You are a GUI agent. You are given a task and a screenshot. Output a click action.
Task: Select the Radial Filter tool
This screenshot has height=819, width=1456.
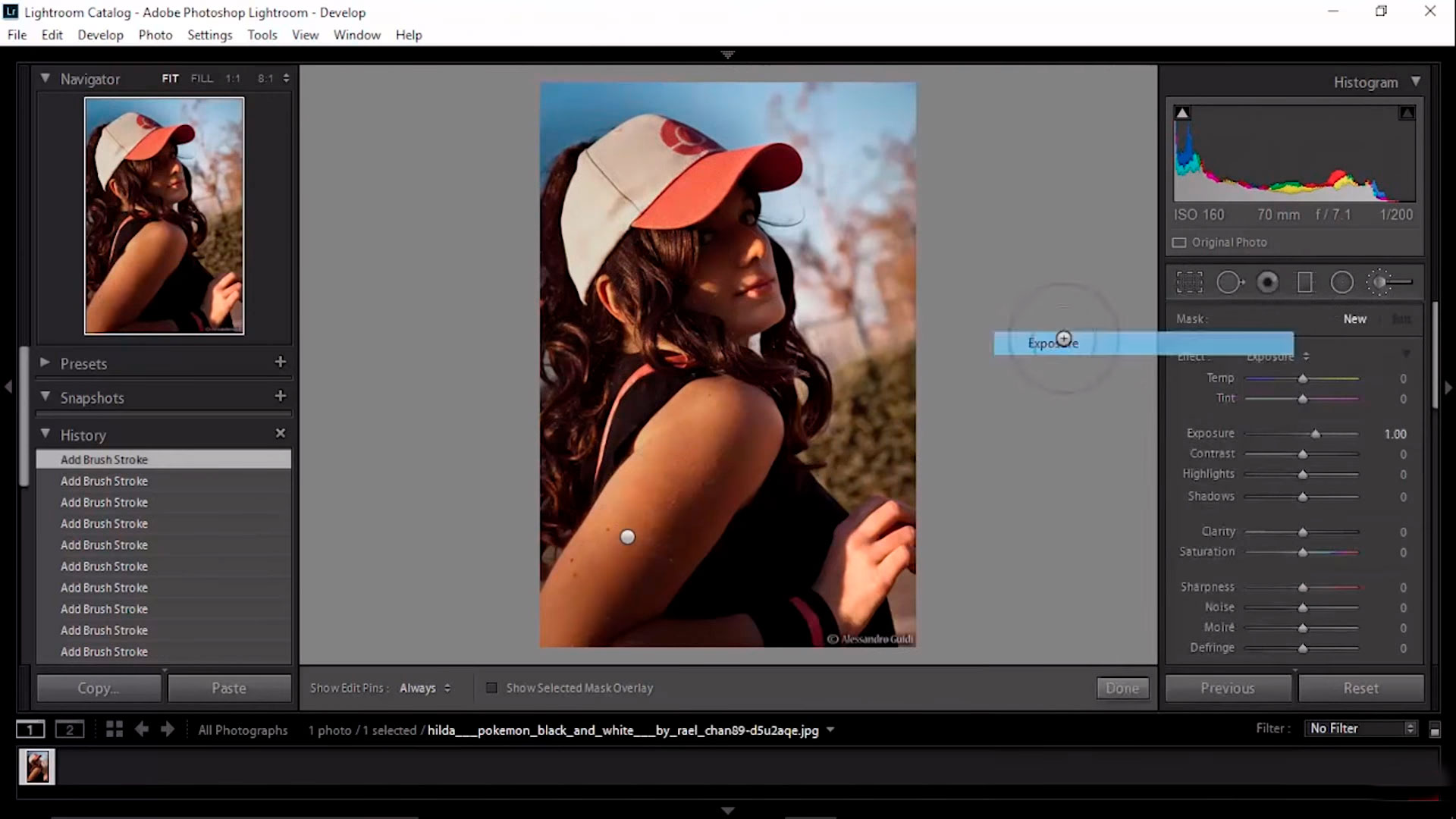(x=1341, y=282)
